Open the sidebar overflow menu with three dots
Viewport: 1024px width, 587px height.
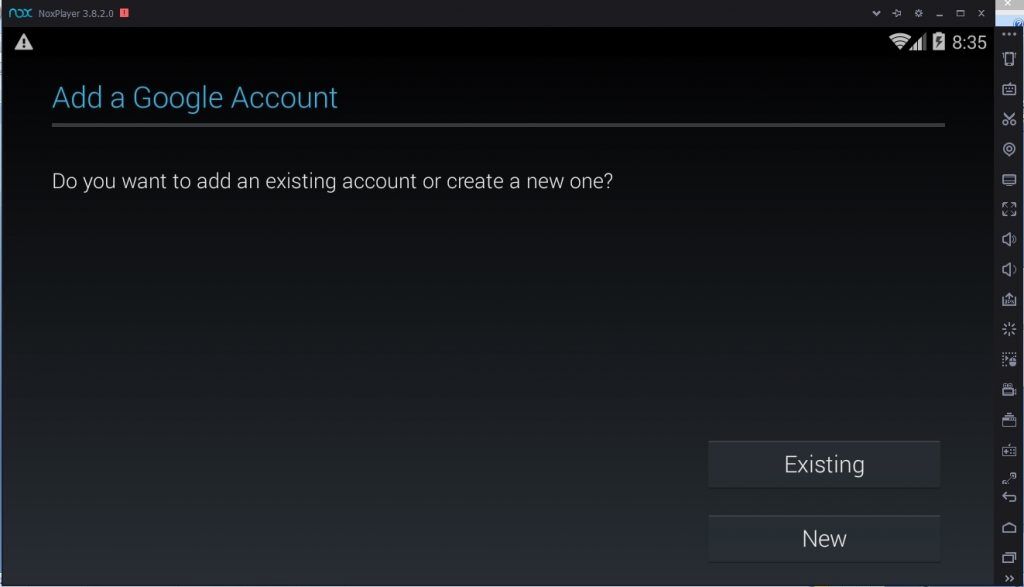(1008, 33)
